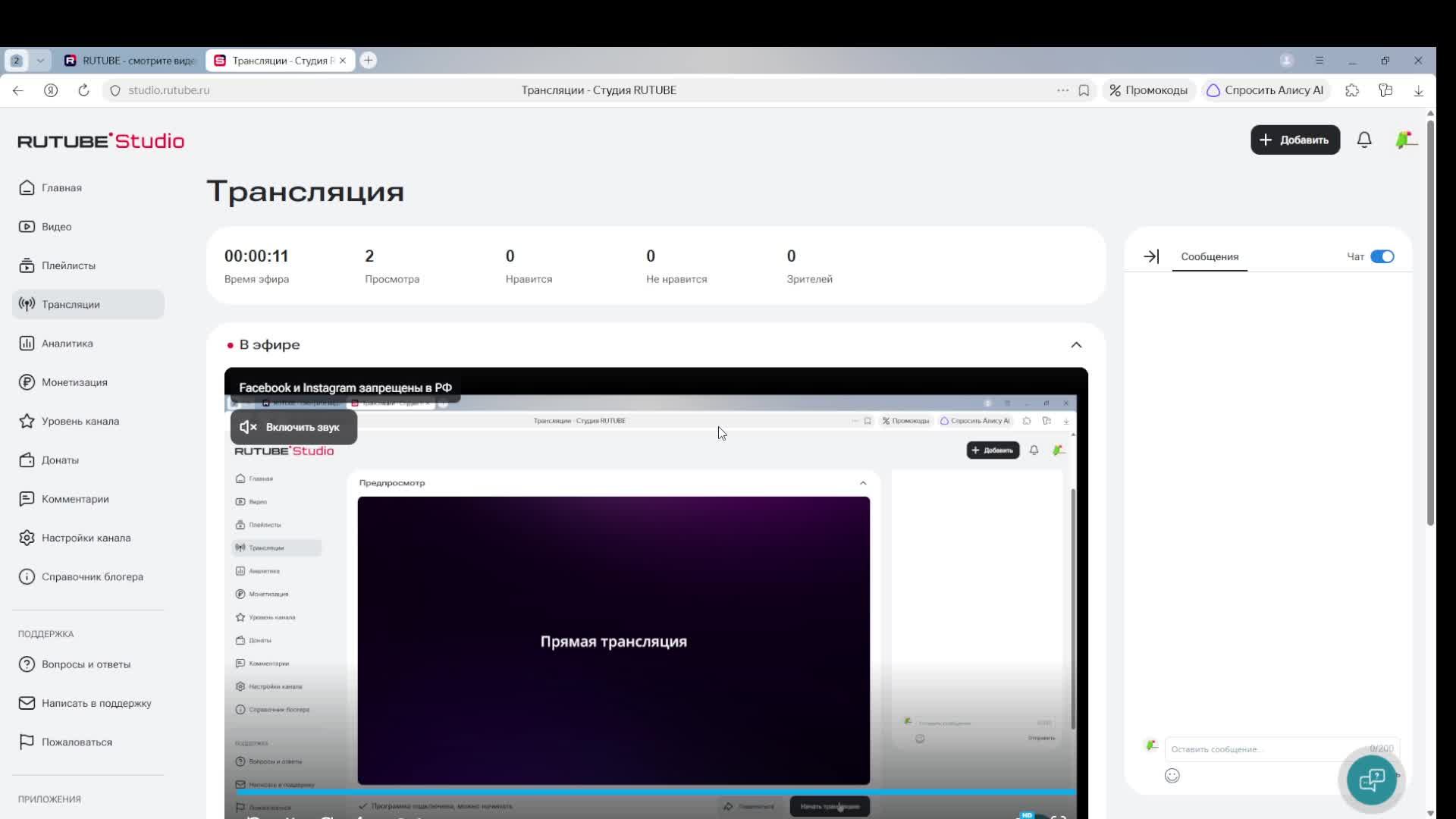
Task: Click the Зрителей label
Action: (809, 279)
